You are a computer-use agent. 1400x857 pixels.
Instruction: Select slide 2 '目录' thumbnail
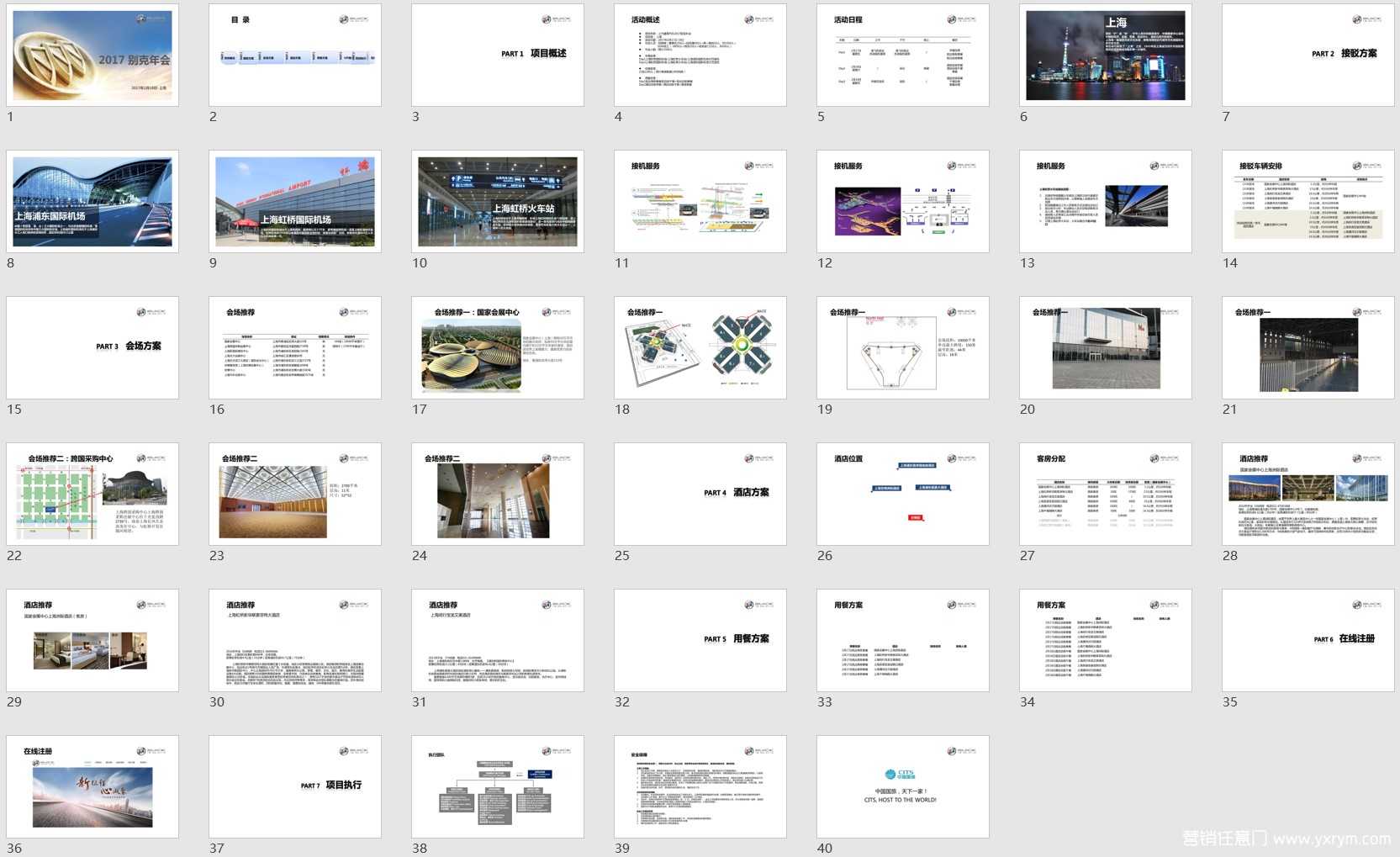click(295, 55)
